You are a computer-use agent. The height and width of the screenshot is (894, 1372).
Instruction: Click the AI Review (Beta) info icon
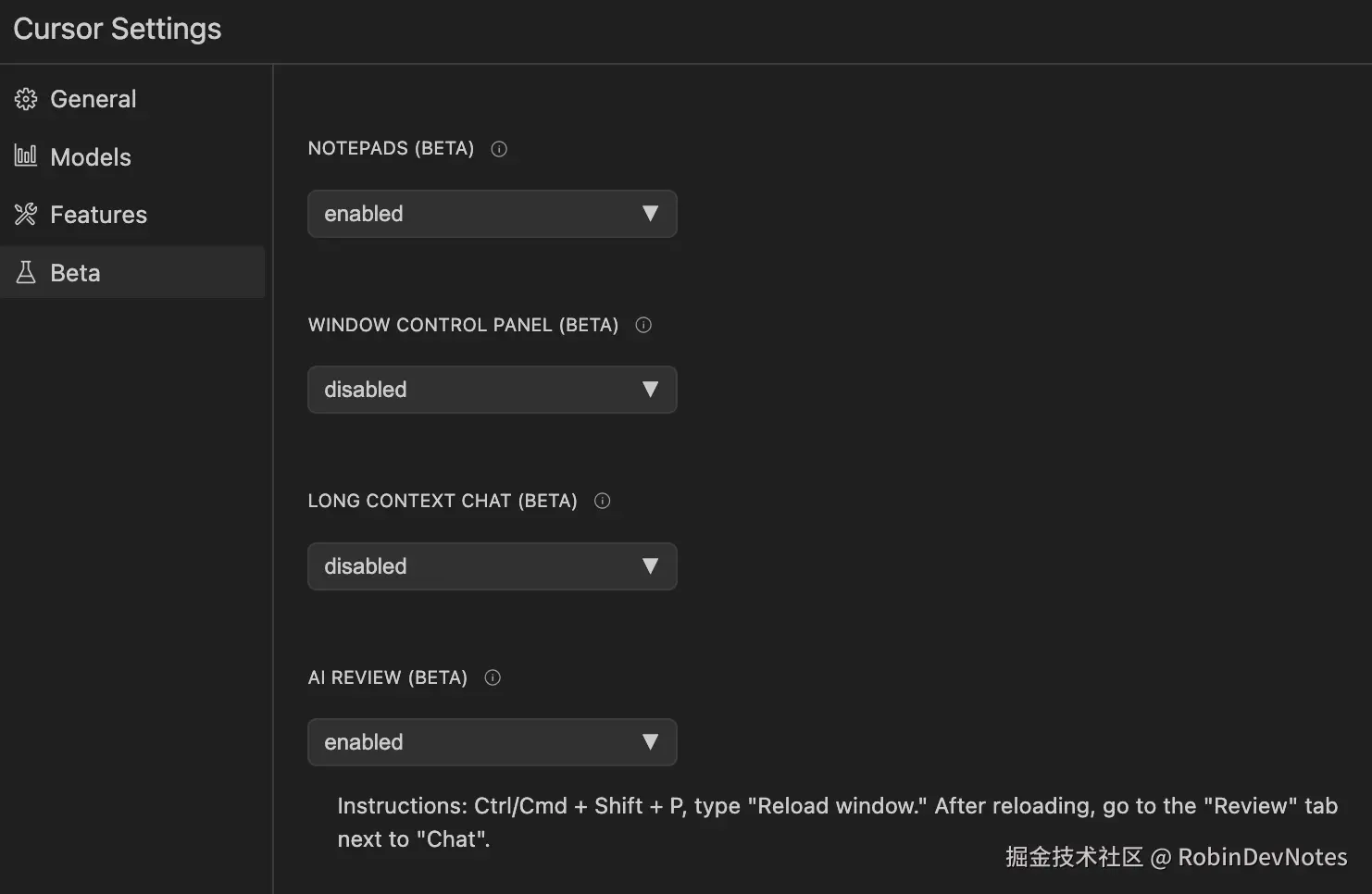coord(493,677)
